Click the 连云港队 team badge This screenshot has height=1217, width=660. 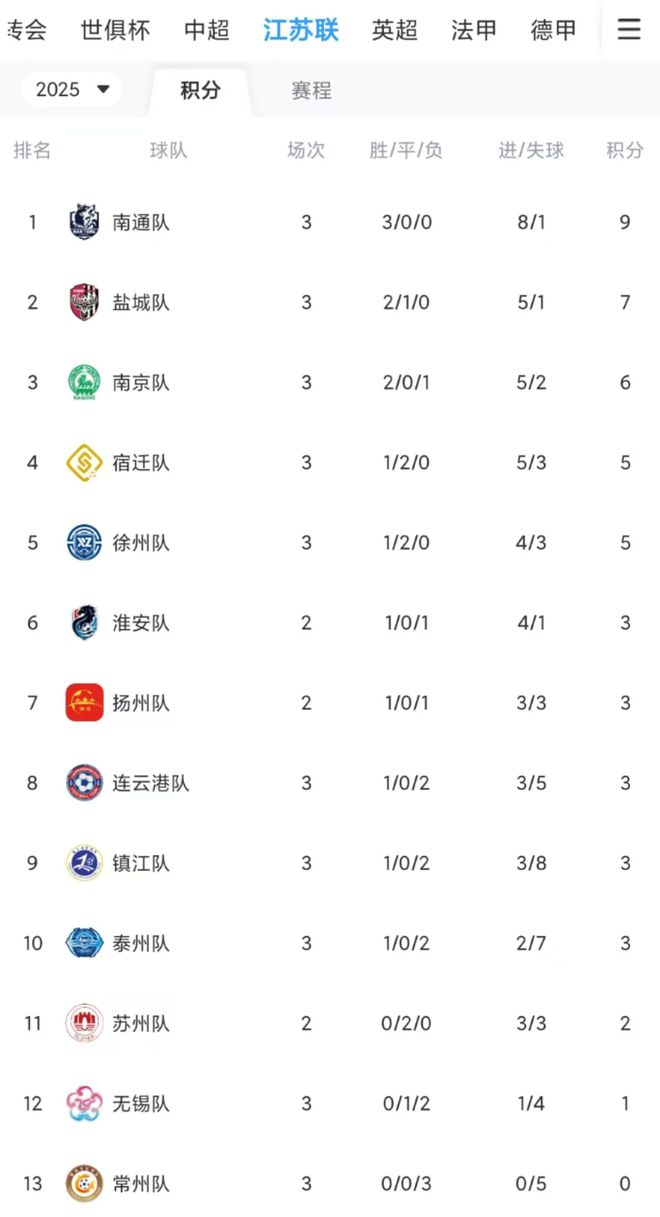click(84, 783)
